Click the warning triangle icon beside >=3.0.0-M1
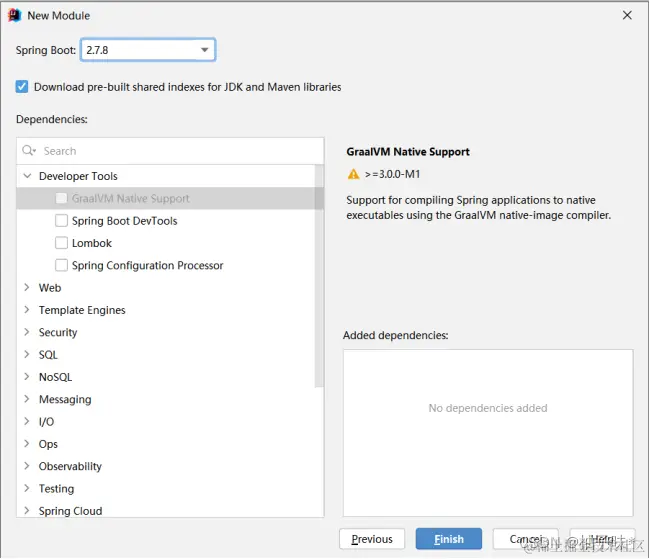This screenshot has height=559, width=650. tap(353, 174)
